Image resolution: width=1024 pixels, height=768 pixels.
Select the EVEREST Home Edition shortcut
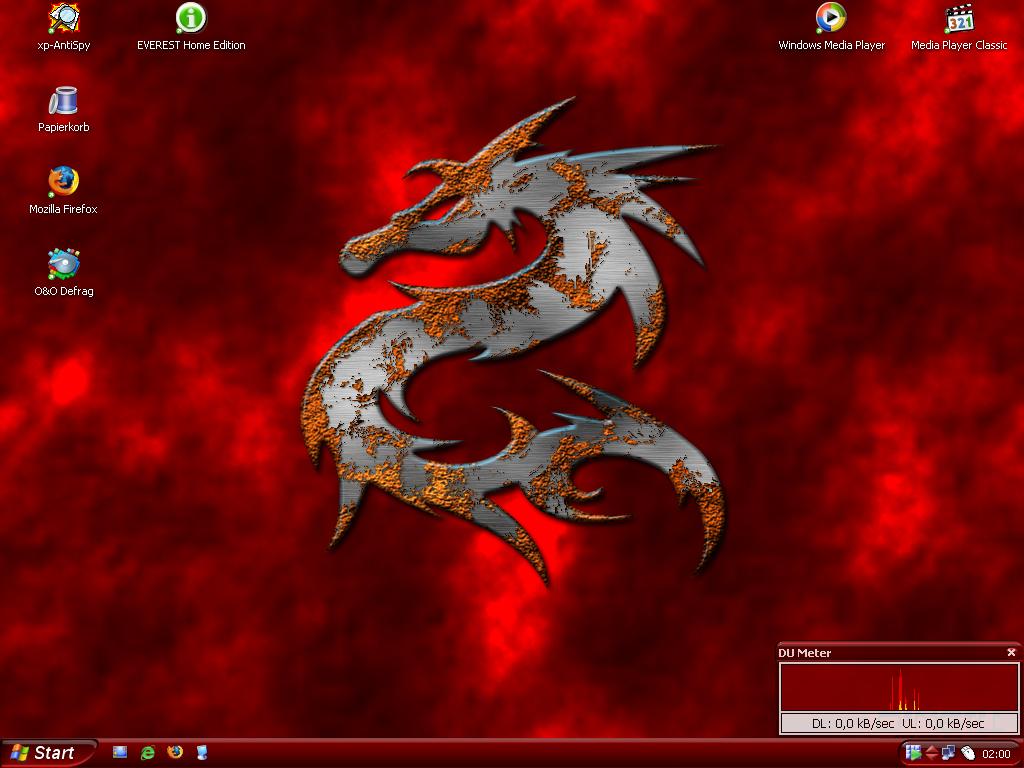191,19
